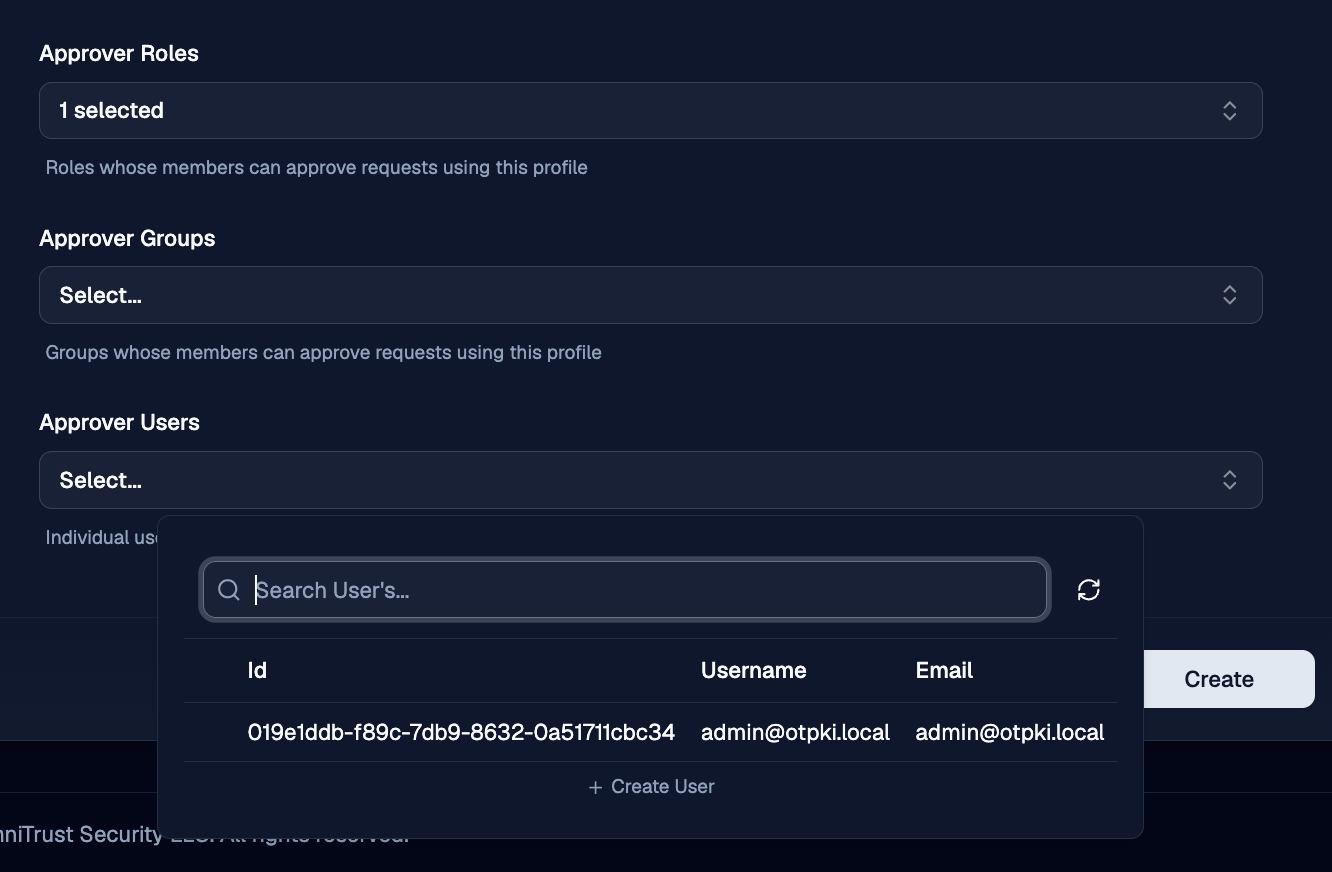The width and height of the screenshot is (1332, 872).
Task: Open the Approver Users dropdown
Action: 650,480
